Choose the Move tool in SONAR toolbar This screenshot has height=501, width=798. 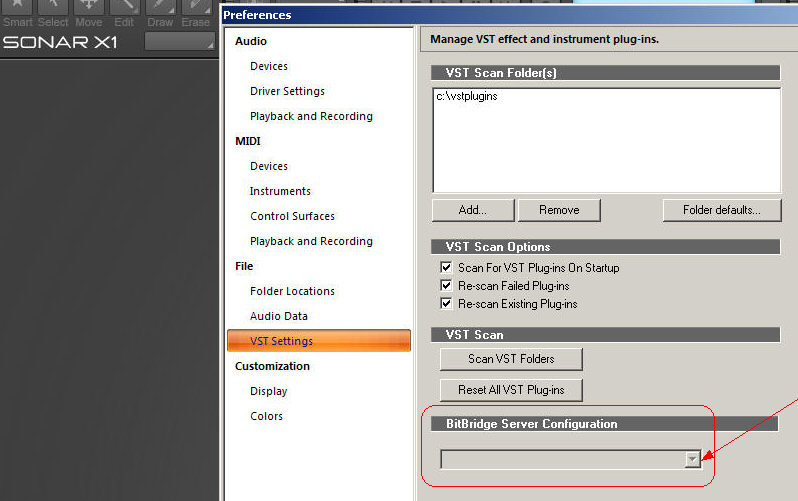click(89, 14)
